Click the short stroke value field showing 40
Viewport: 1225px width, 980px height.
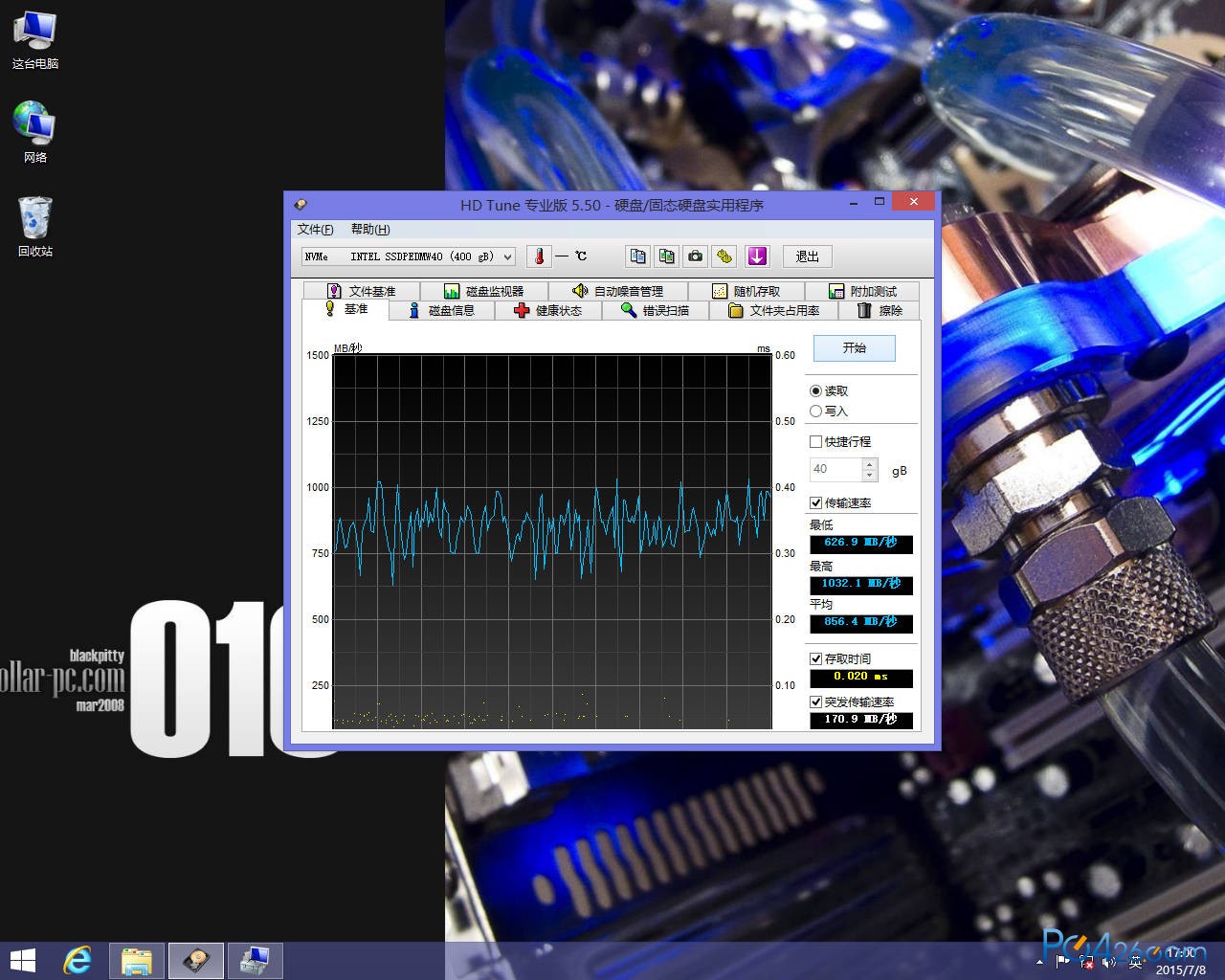[x=835, y=469]
